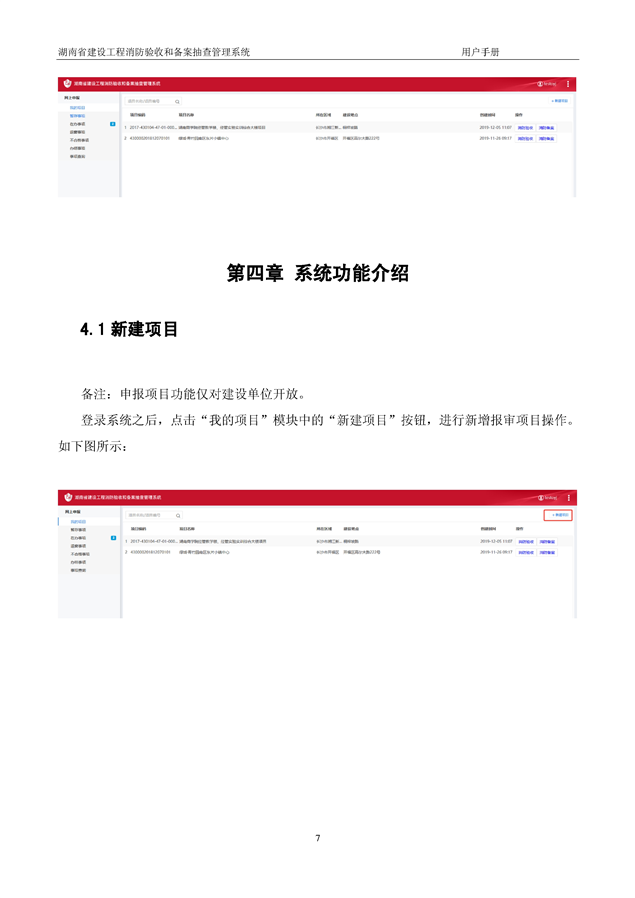This screenshot has width=635, height=898.
Task: Open 事项查询 at the bottom of lower screenshot sidebar
Action: click(x=78, y=570)
